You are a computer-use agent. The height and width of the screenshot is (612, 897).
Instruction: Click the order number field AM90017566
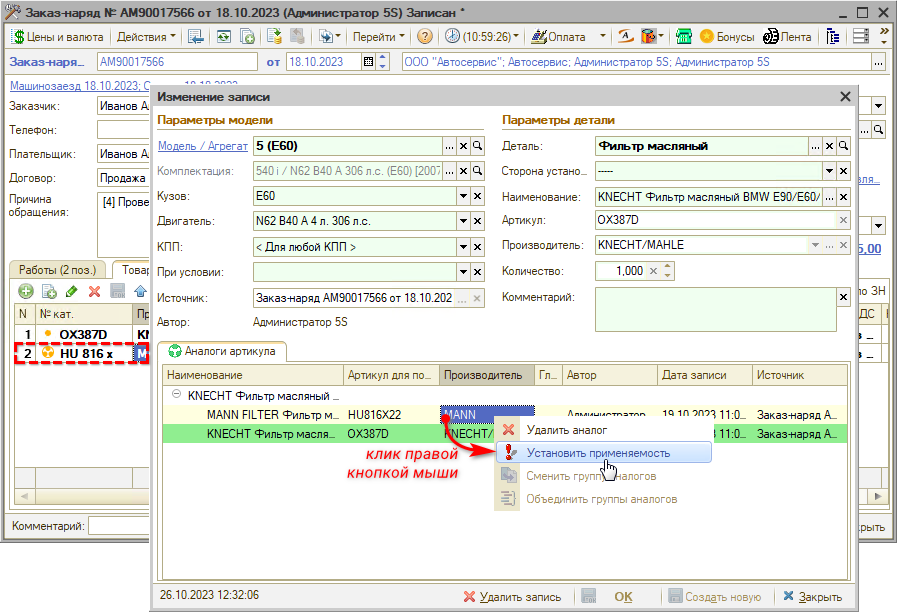point(177,62)
